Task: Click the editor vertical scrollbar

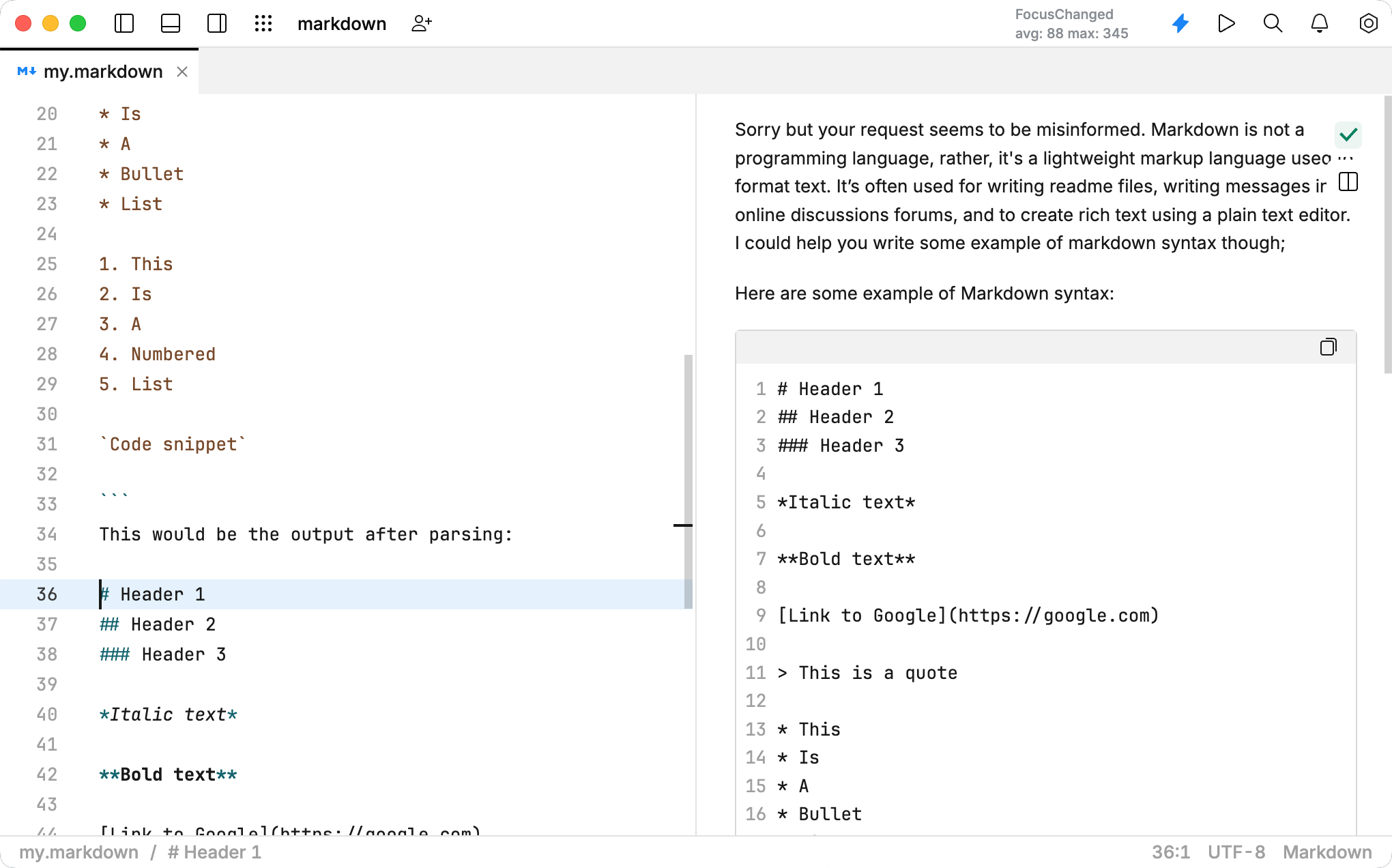Action: [688, 478]
